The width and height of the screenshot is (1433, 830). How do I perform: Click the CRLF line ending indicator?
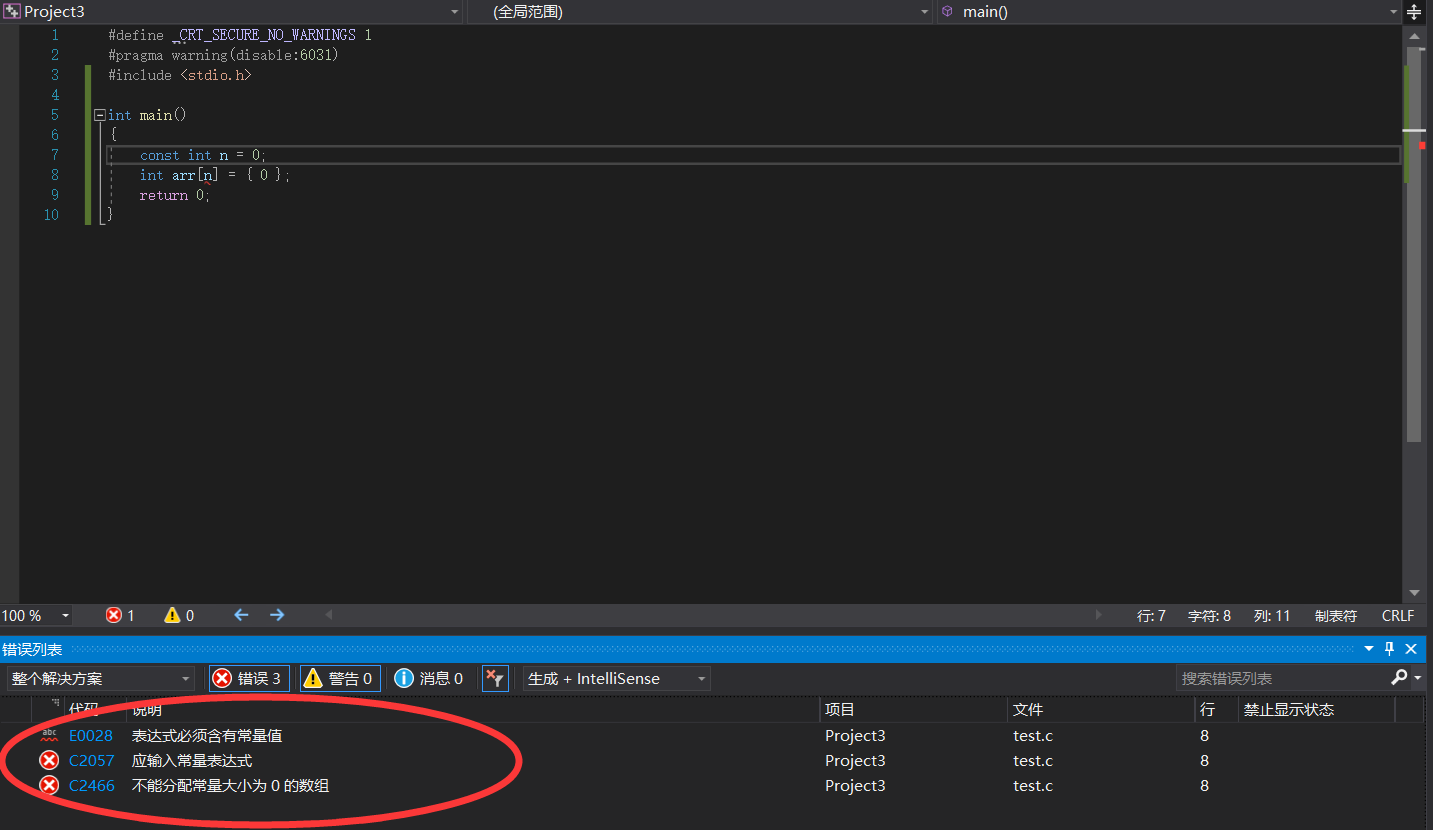click(1398, 615)
